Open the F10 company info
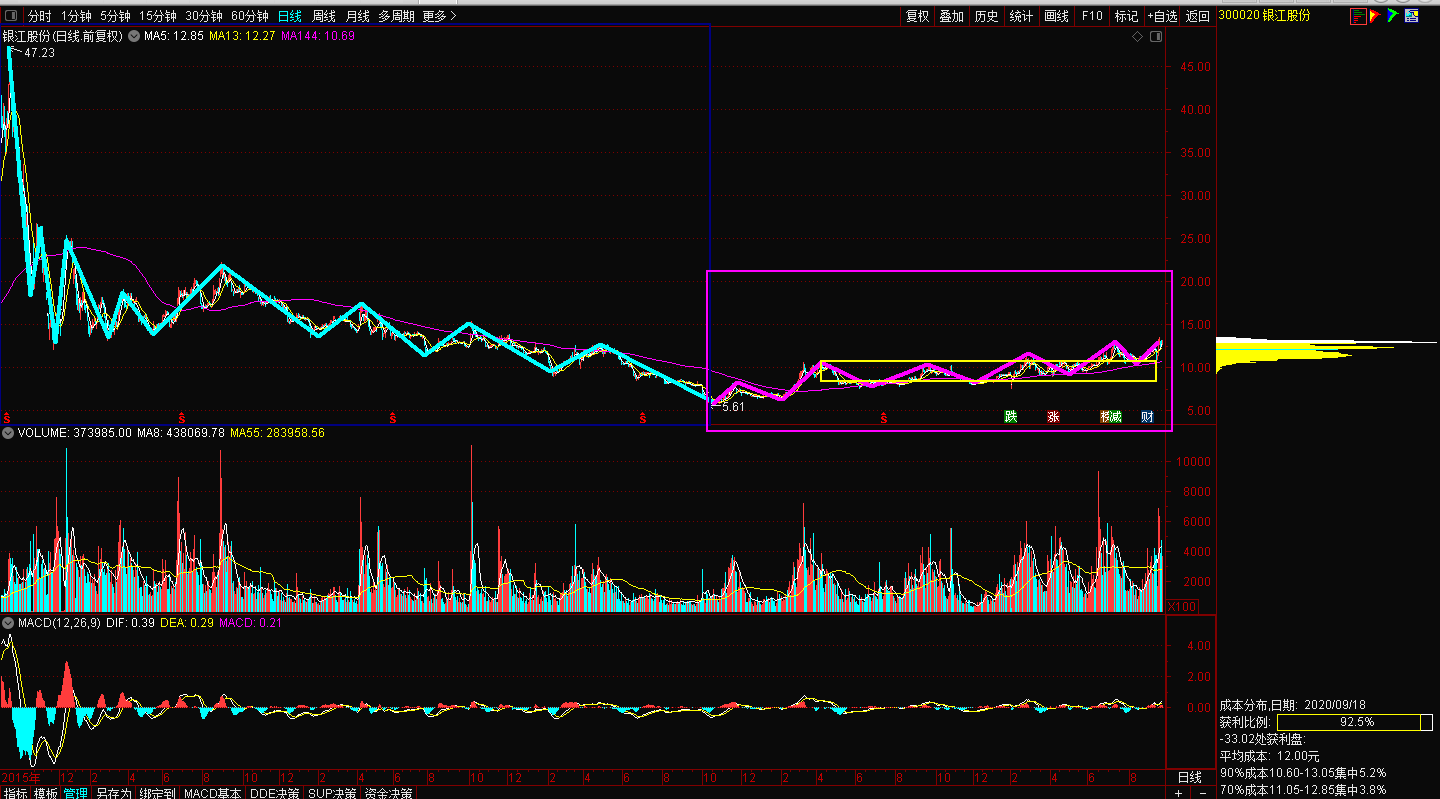 click(x=1092, y=16)
